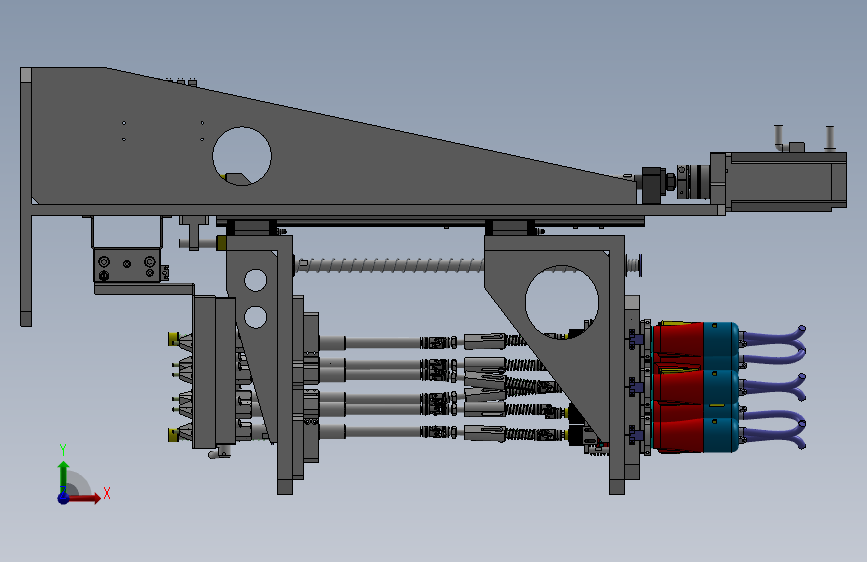
Task: Select the small control box with round connectors
Action: 127,266
